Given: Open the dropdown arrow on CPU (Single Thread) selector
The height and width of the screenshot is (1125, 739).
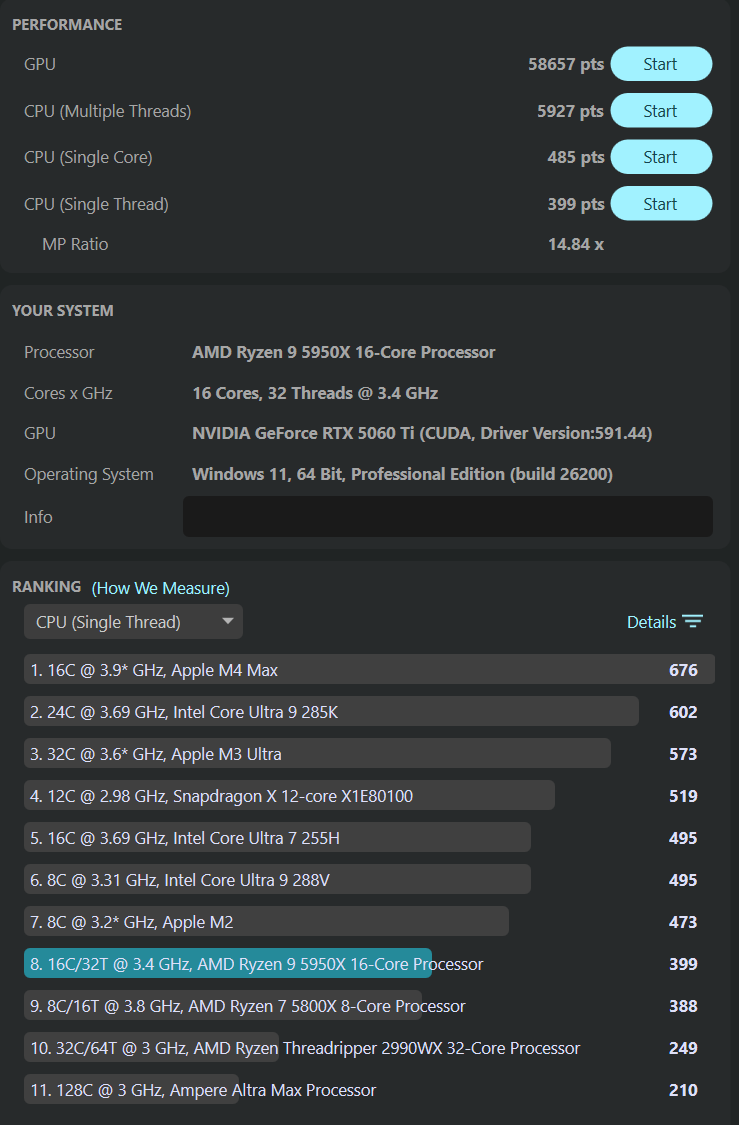Looking at the screenshot, I should coord(228,621).
